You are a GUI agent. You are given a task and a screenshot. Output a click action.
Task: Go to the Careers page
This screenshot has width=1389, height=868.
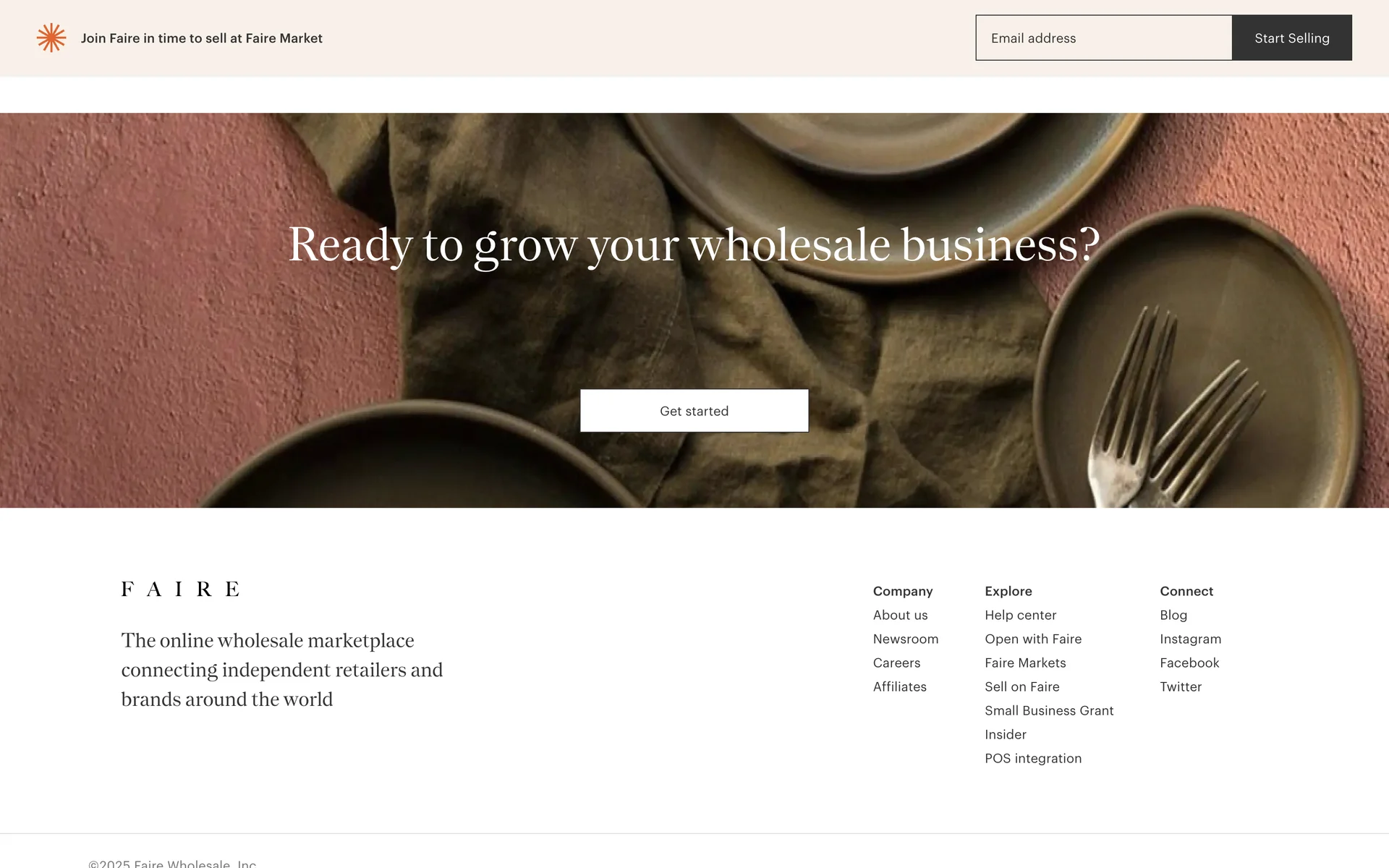(896, 663)
